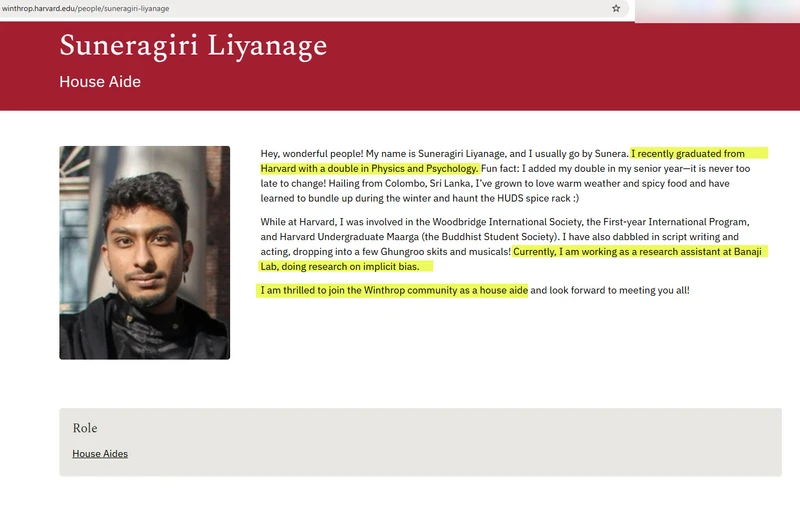
Task: Click the text 'look forward to meeting you all!'
Action: pos(619,290)
